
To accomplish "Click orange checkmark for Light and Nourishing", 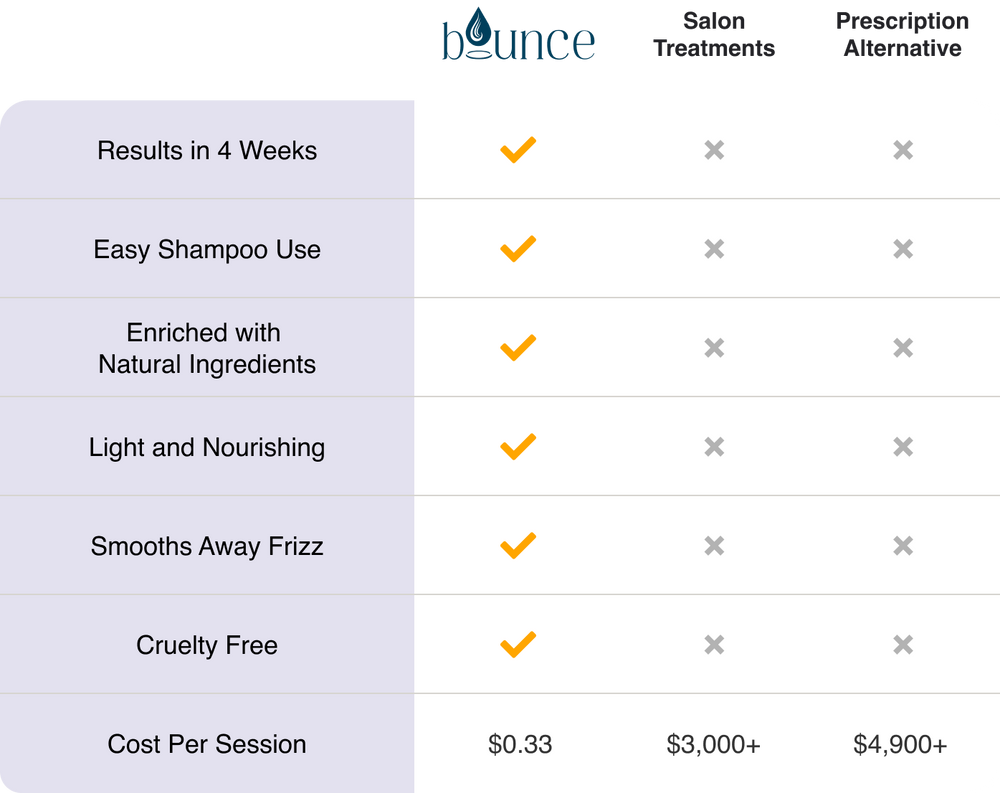I will (x=518, y=447).
